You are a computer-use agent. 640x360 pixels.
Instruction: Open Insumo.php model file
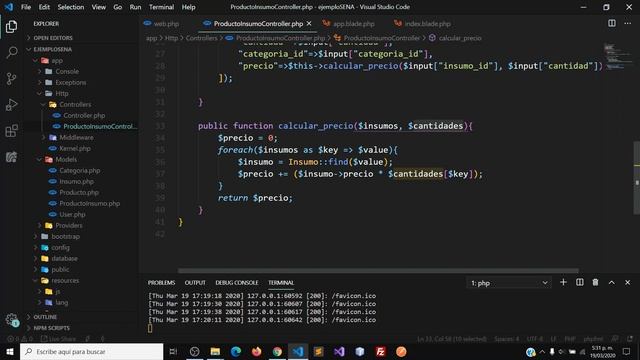coord(81,182)
